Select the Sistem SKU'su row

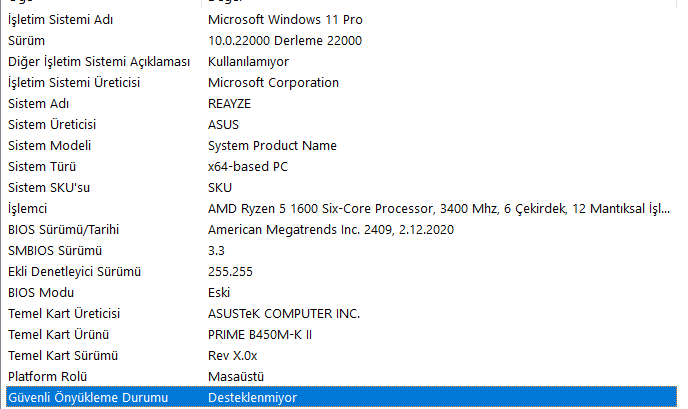[x=48, y=187]
